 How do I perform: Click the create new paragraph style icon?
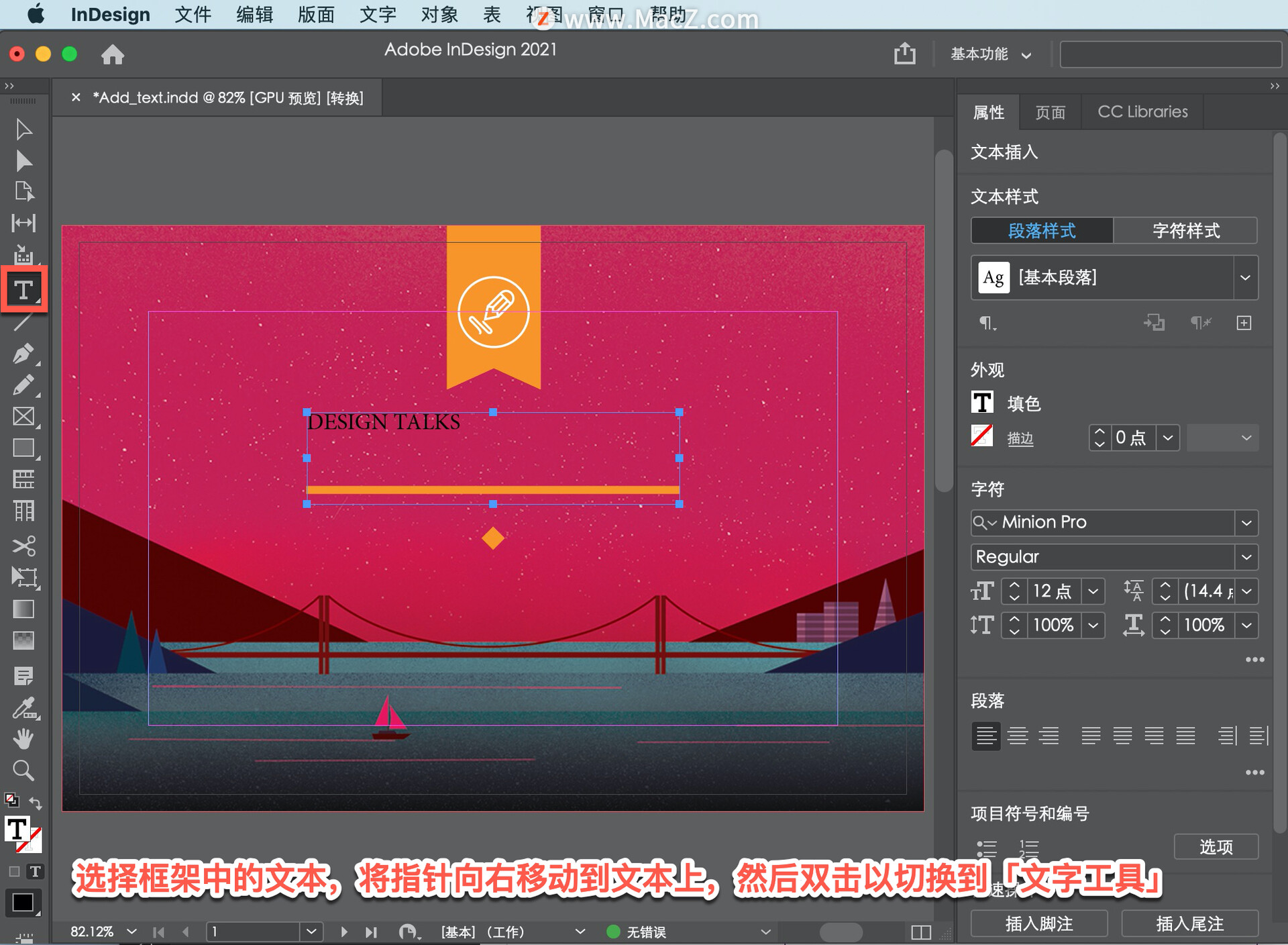point(1244,324)
